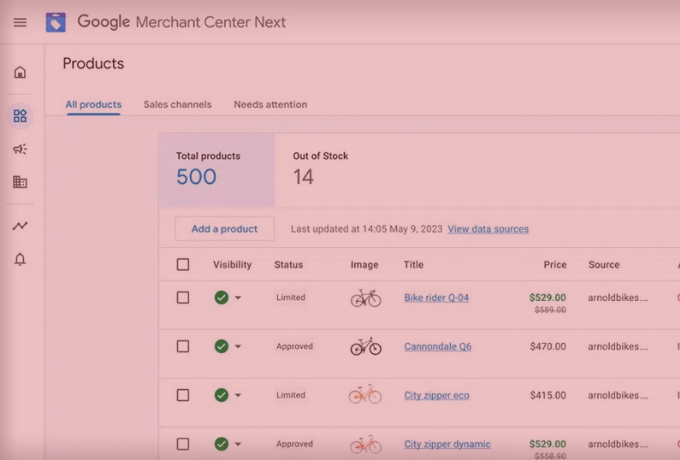Click Cannondale Q6 bicycle thumbnail

(x=366, y=346)
